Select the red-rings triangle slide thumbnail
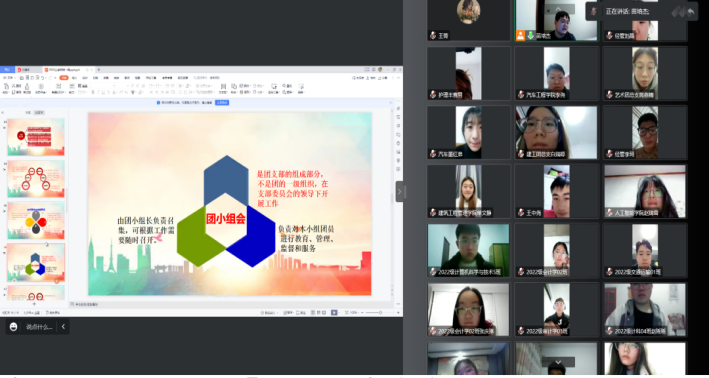Viewport: 709px width, 378px height. 36,179
